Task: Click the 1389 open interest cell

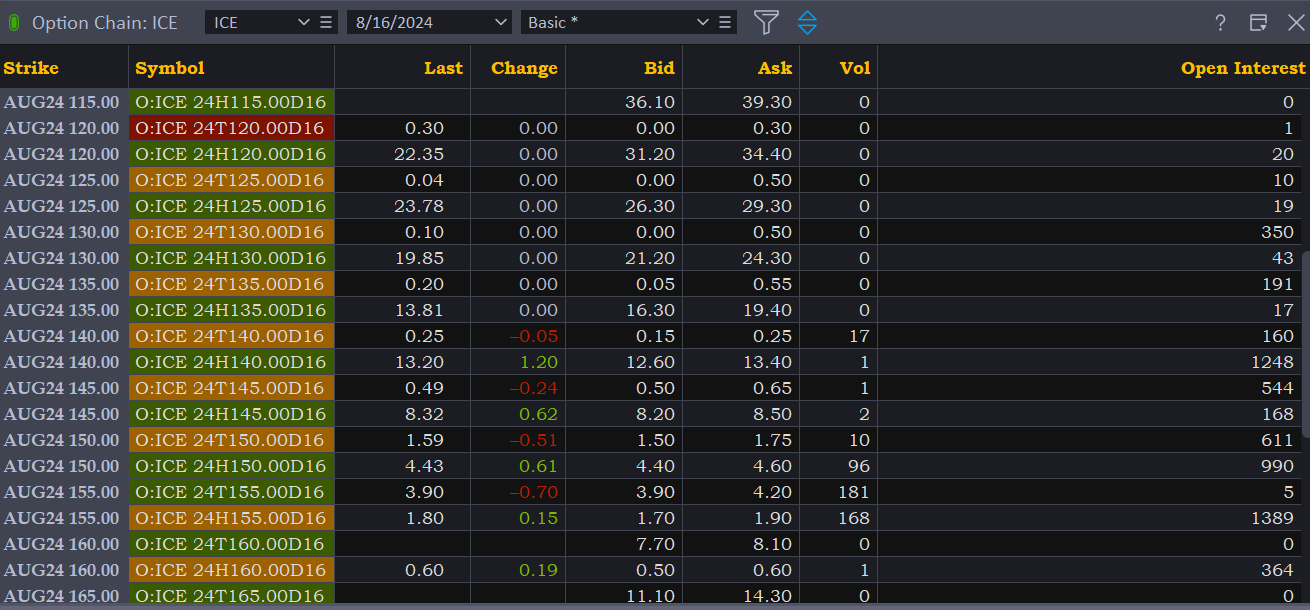Action: pyautogui.click(x=1283, y=518)
